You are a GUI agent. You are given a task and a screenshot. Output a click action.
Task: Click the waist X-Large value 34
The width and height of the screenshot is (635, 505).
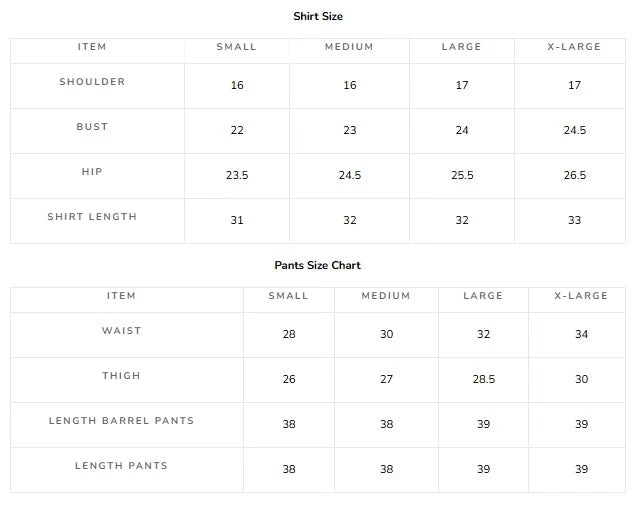[x=582, y=334]
